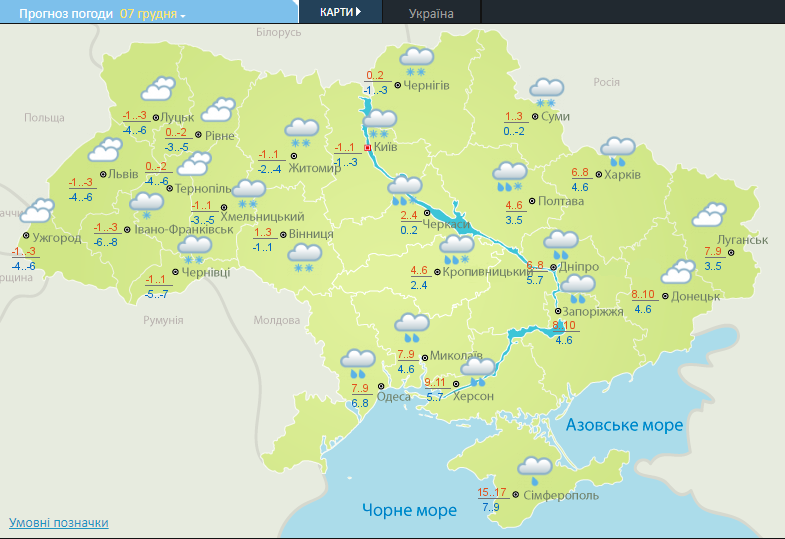Viewport: 785px width, 539px height.
Task: Click the rain cloud icon above Миколаїв
Action: pyautogui.click(x=411, y=326)
